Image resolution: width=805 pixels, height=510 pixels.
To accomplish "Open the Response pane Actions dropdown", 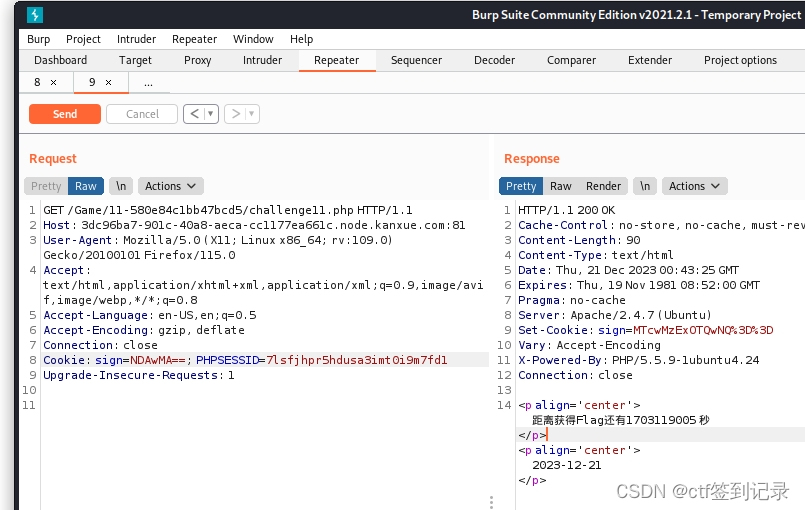I will [694, 186].
